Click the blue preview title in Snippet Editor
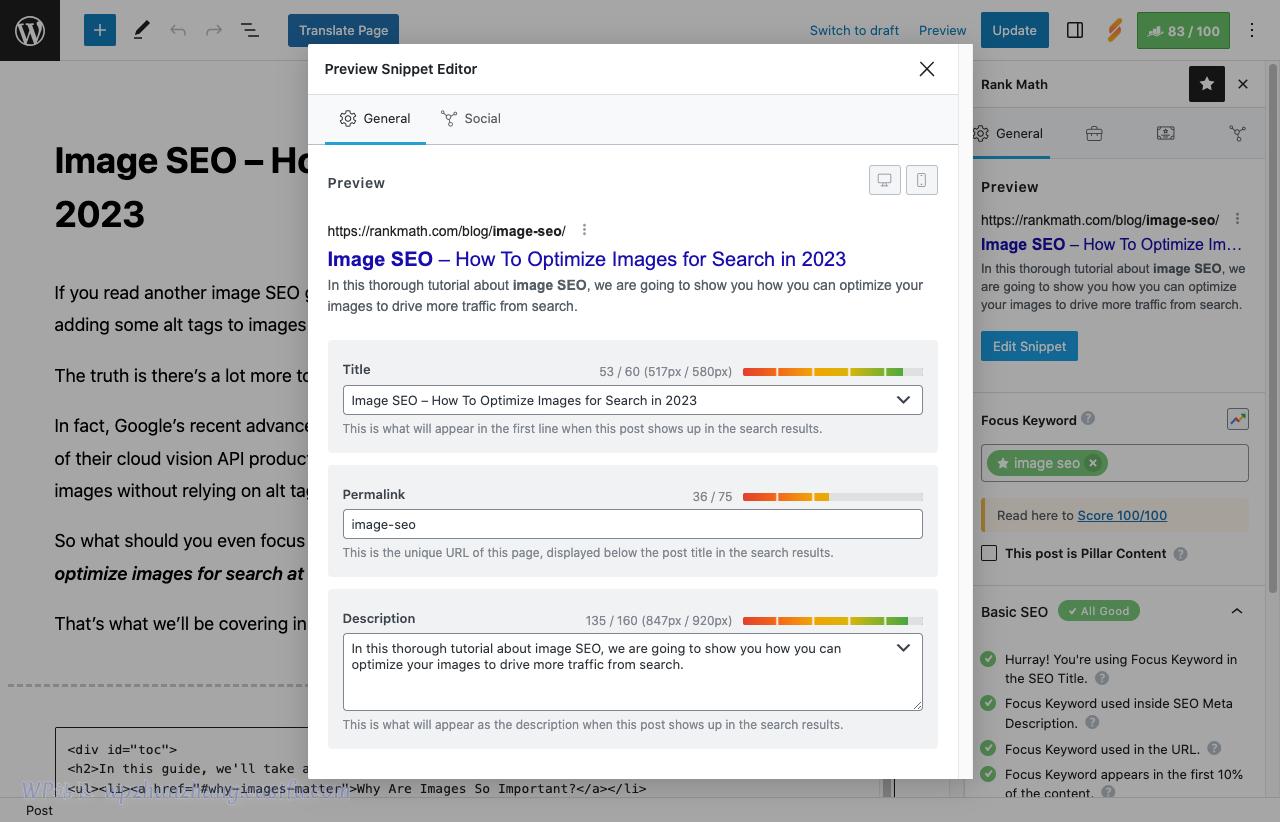1280x822 pixels. coord(587,259)
